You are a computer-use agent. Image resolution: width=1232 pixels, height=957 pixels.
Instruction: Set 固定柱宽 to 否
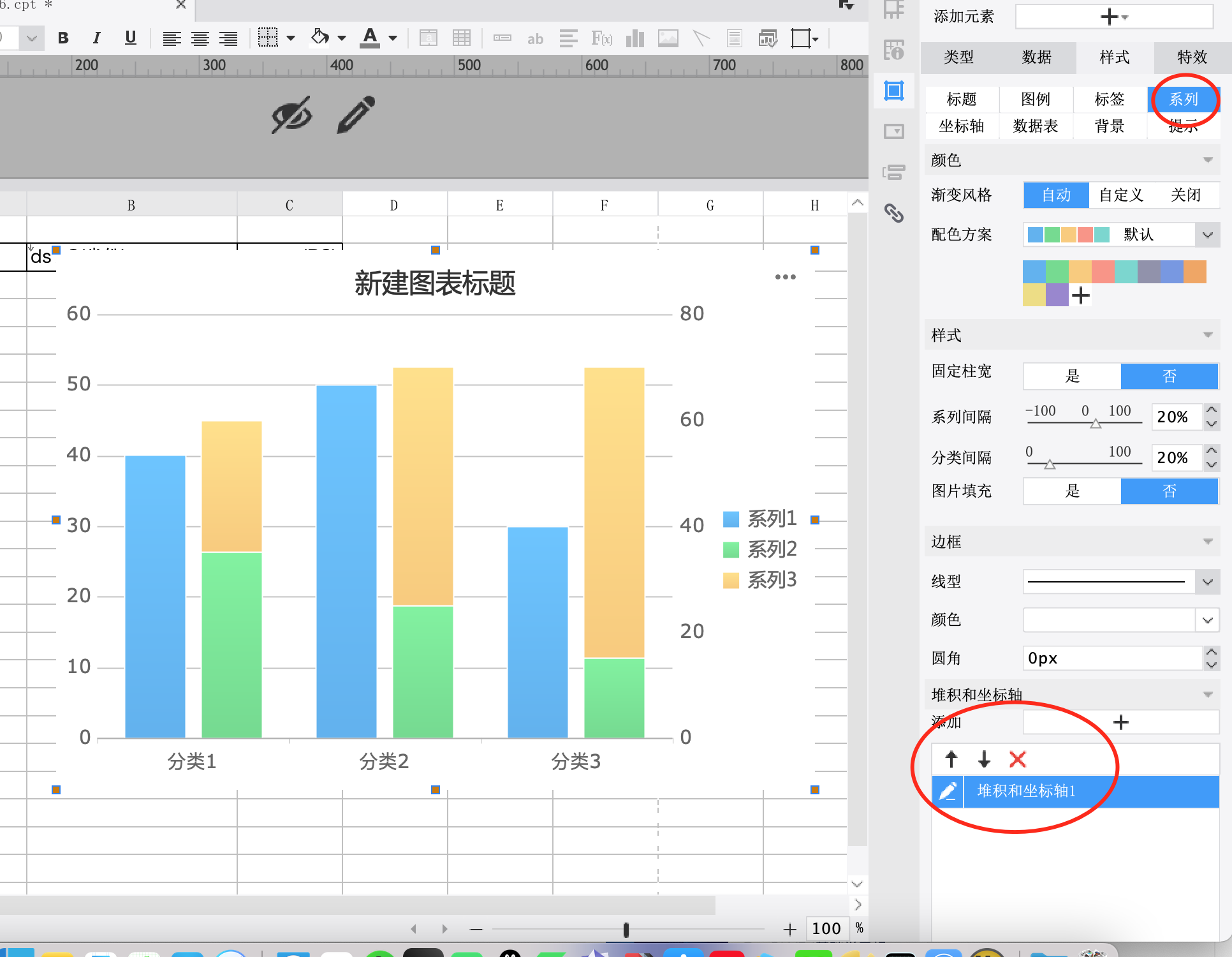pos(1170,376)
